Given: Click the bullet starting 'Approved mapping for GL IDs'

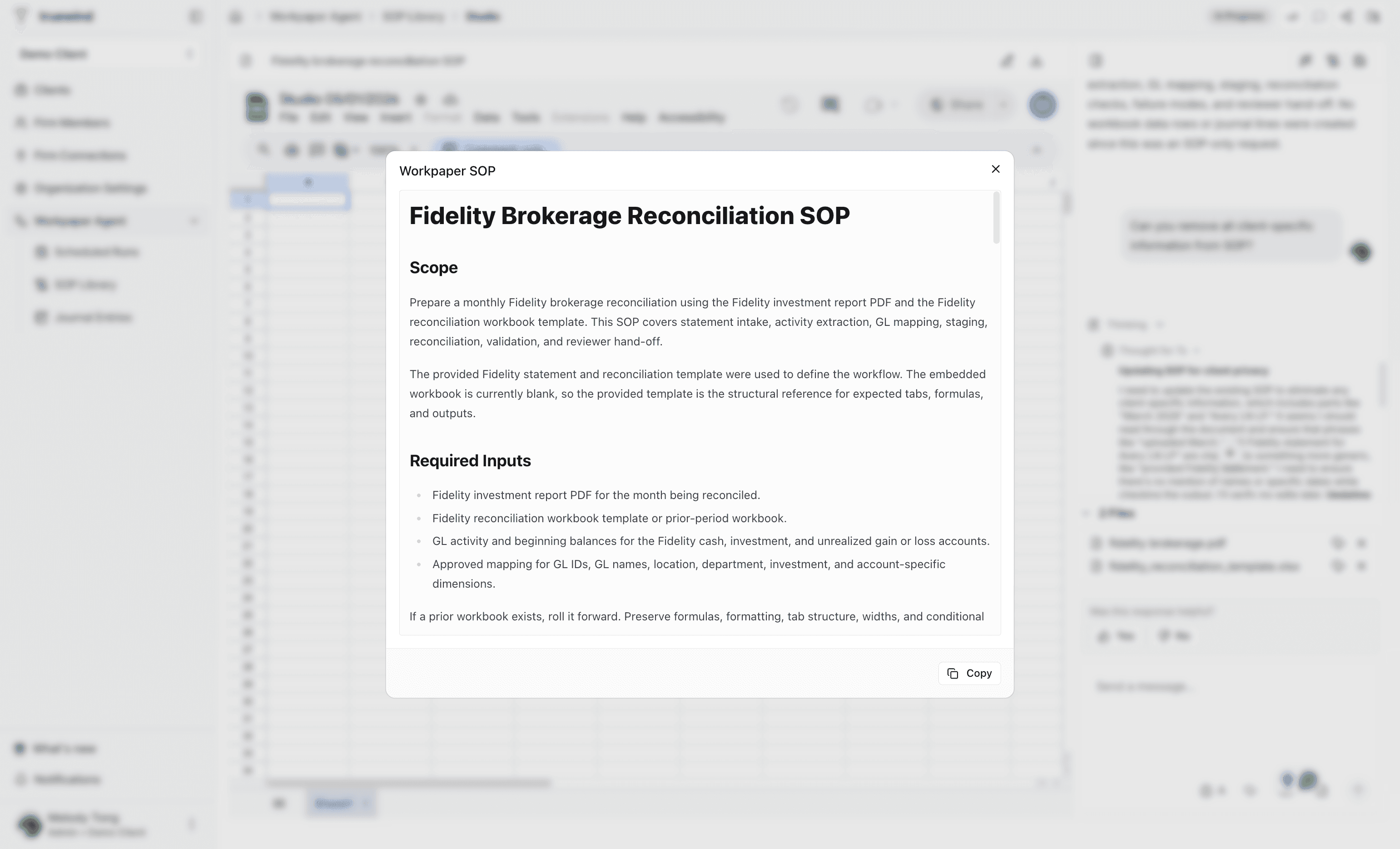Looking at the screenshot, I should (689, 574).
